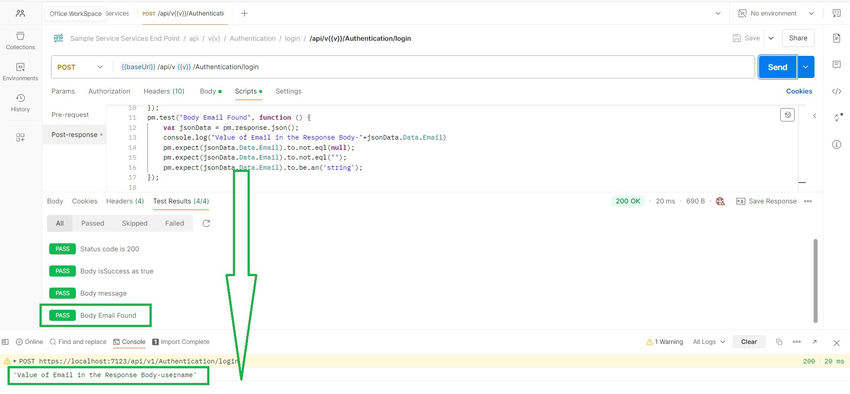Screen dimensions: 850x394
Task: Collapse the snippets panel chevron
Action: click(x=814, y=115)
